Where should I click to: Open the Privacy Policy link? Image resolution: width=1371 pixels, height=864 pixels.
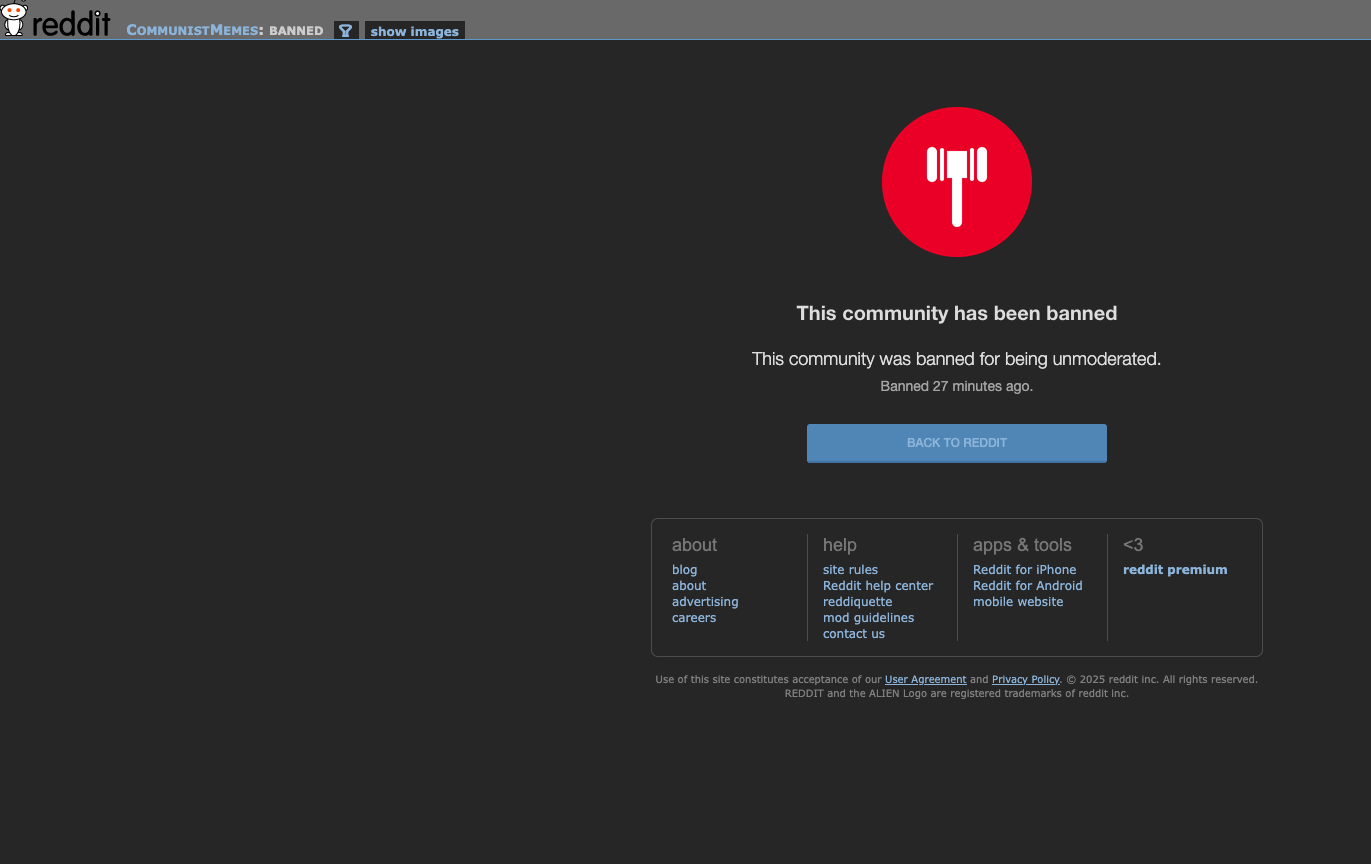pyautogui.click(x=1025, y=680)
